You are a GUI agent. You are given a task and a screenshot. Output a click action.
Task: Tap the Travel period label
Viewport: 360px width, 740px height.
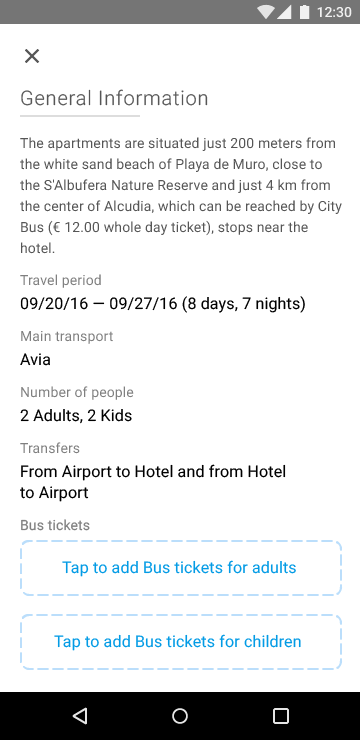point(61,280)
